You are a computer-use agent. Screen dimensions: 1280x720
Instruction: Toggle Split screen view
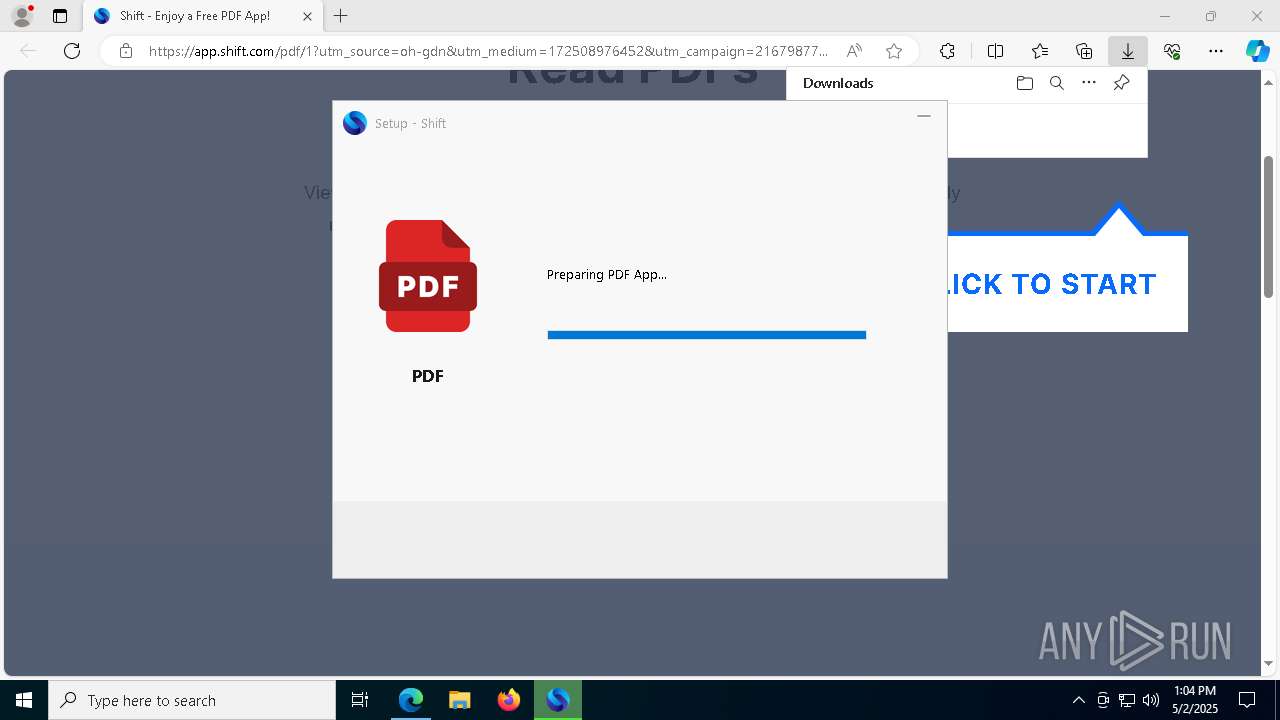995,51
